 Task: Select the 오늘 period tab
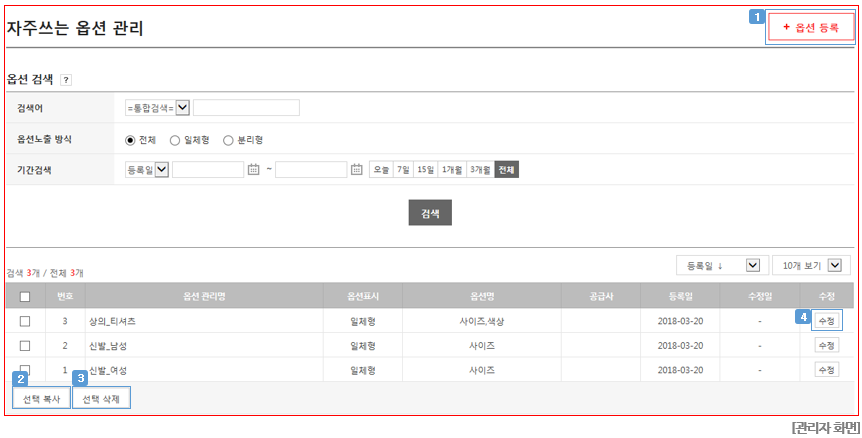click(x=382, y=170)
